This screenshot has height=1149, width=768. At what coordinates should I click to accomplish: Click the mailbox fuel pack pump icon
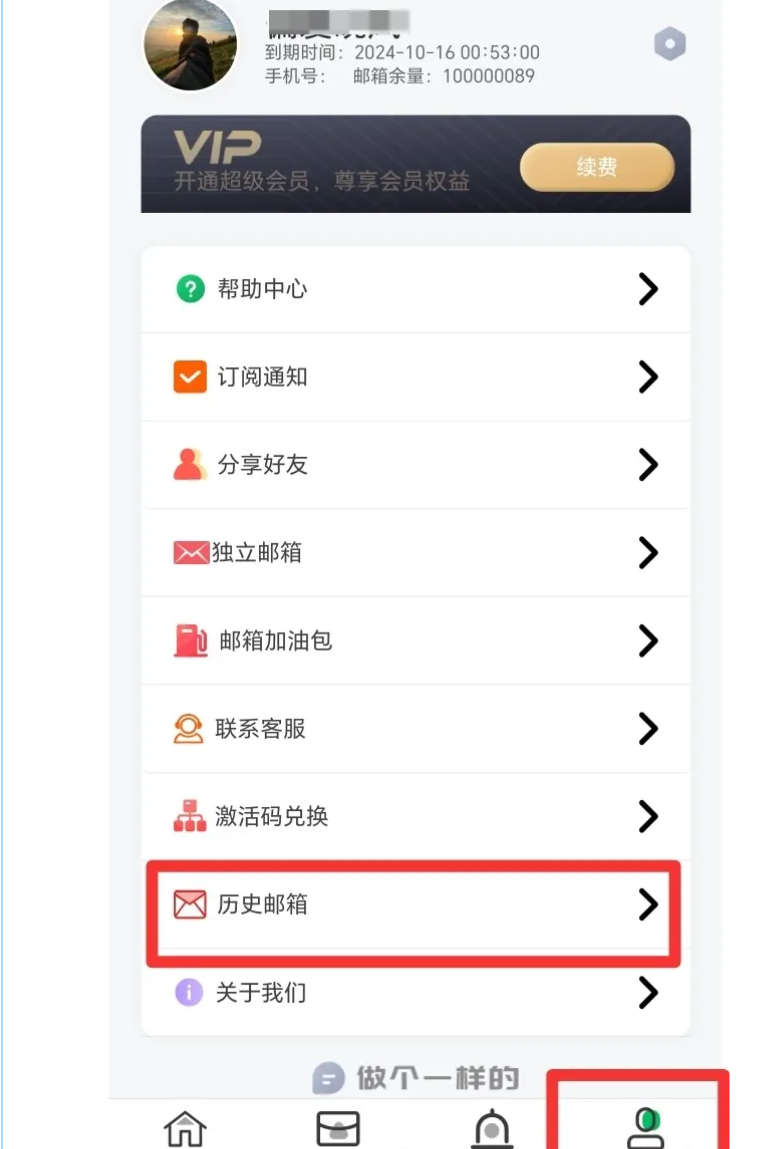point(191,640)
